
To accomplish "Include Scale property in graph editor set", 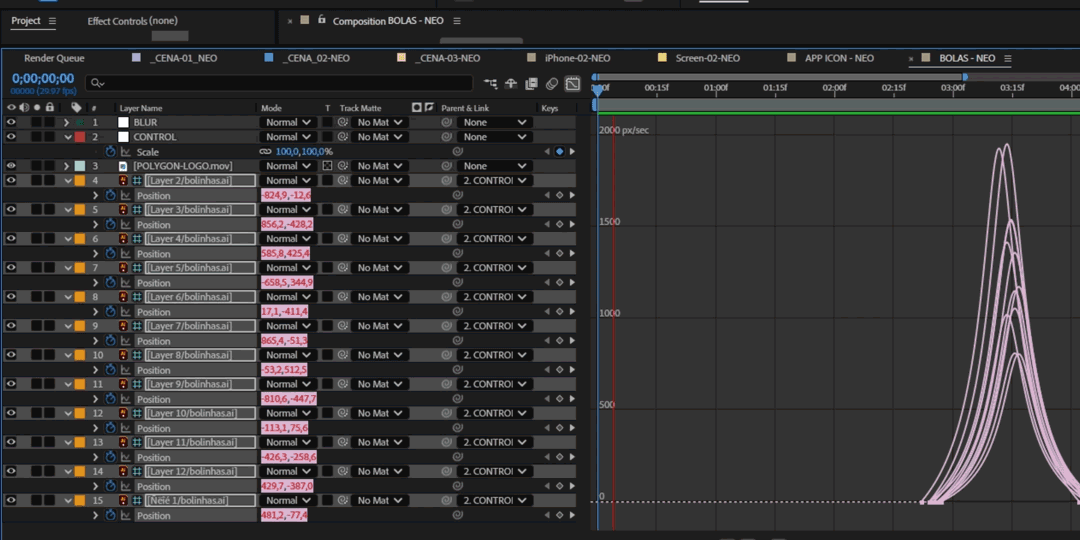I will 125,152.
